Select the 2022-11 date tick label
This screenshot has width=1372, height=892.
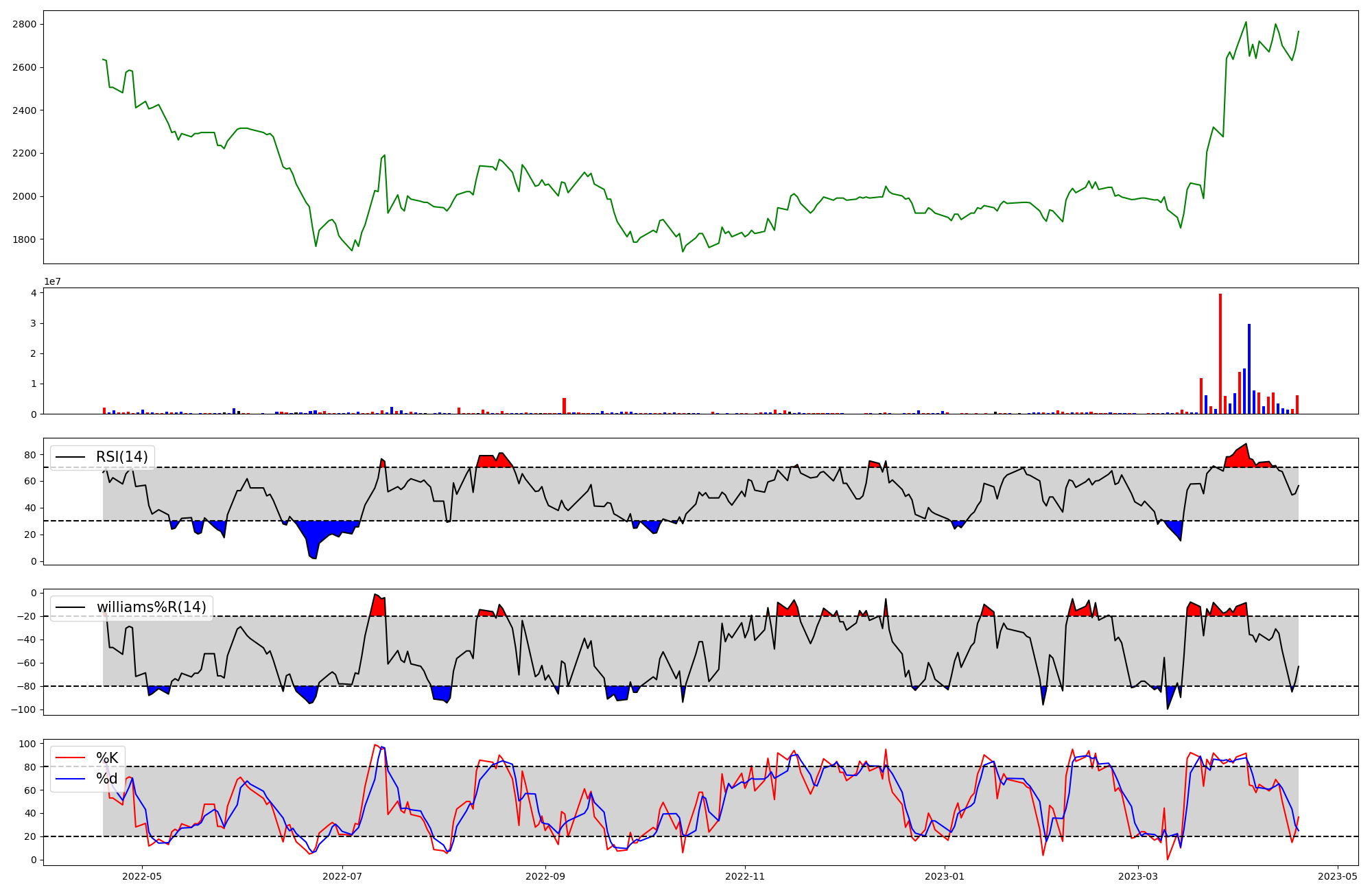coord(745,876)
